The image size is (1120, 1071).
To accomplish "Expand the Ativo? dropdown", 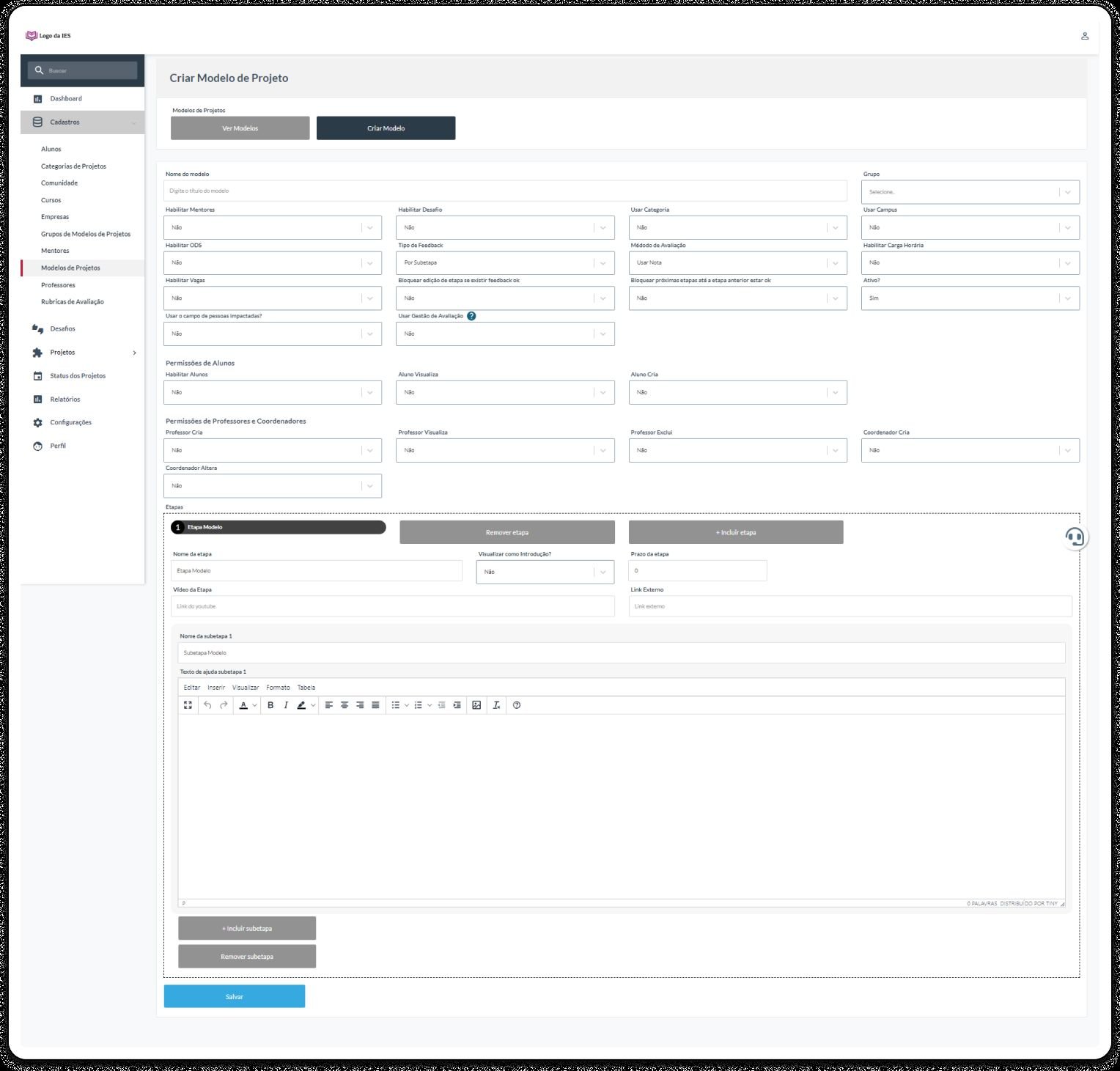I will [x=970, y=298].
